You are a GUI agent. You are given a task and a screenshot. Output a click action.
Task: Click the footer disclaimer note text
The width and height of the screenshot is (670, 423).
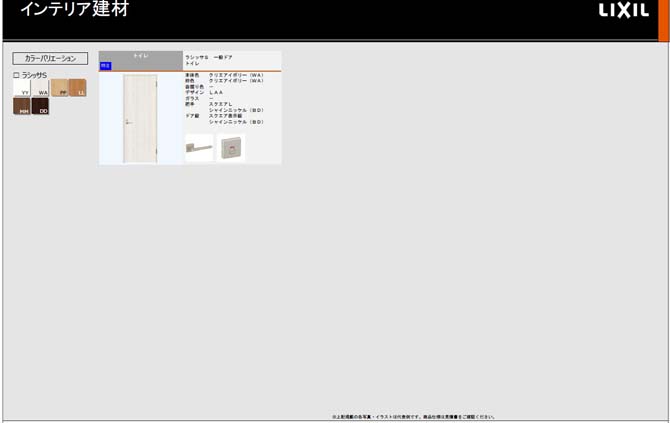(x=413, y=417)
